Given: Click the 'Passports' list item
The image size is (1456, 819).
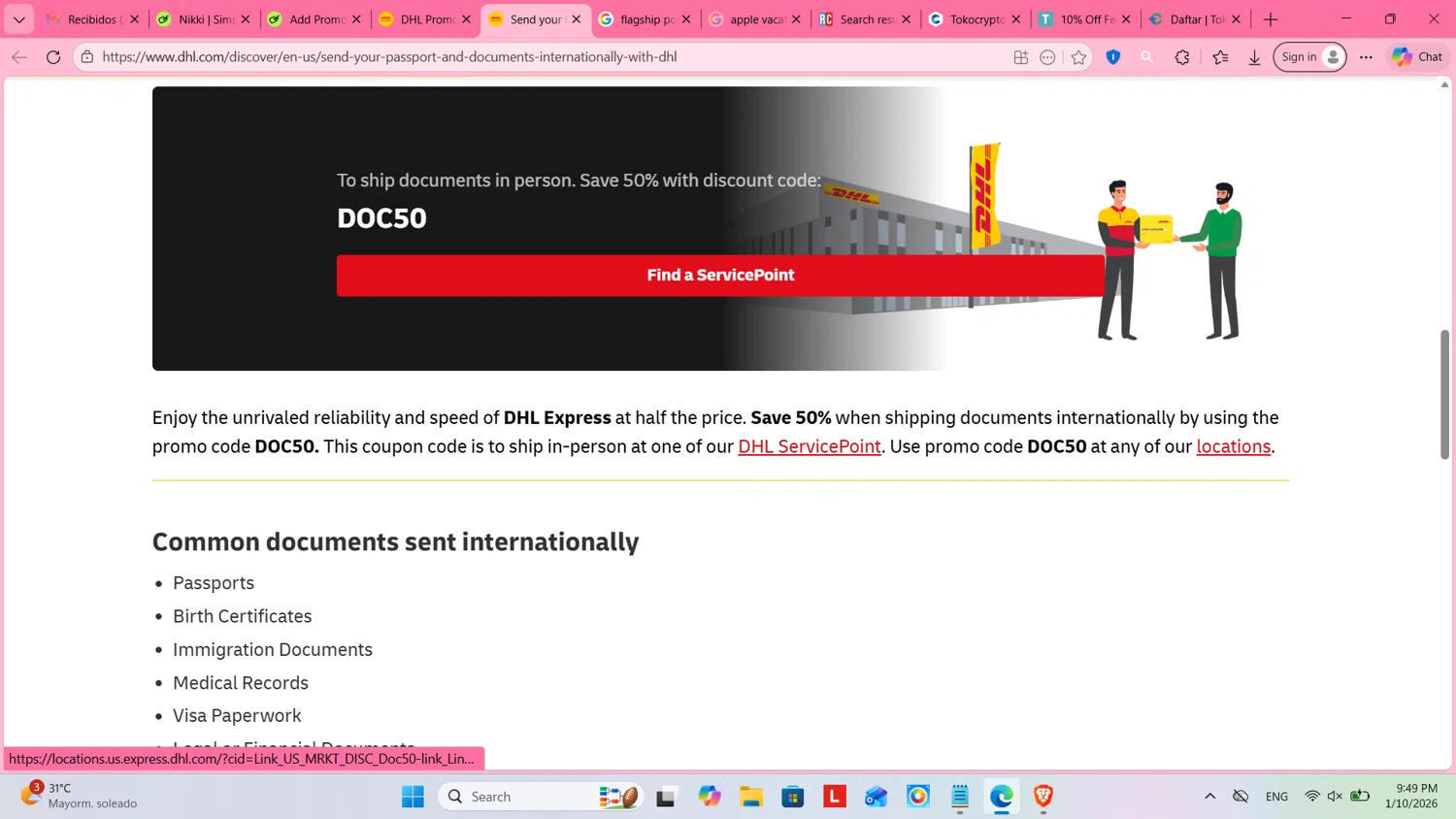Looking at the screenshot, I should pyautogui.click(x=214, y=583).
